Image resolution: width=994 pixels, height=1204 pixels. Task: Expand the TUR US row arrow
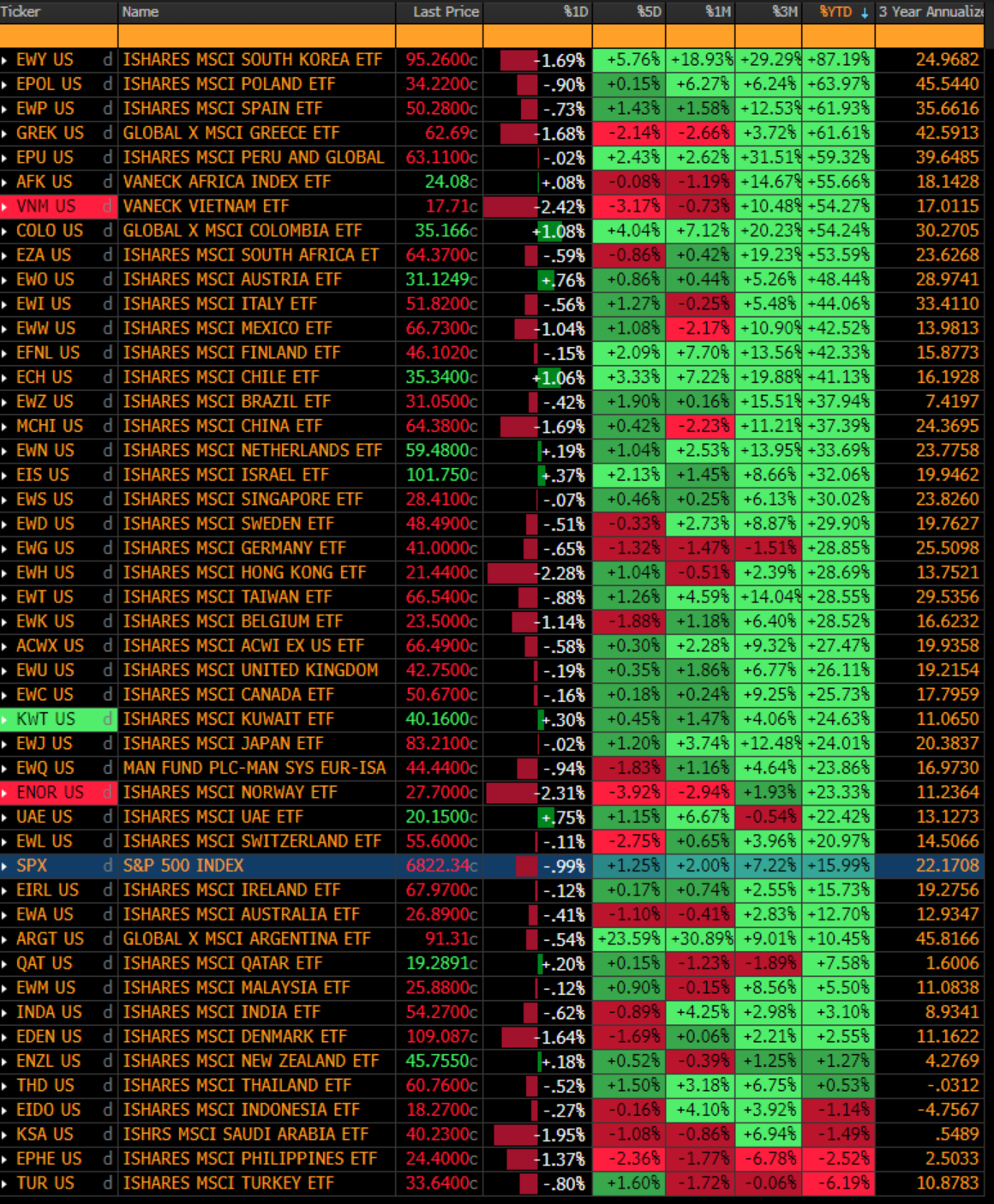pyautogui.click(x=4, y=1183)
